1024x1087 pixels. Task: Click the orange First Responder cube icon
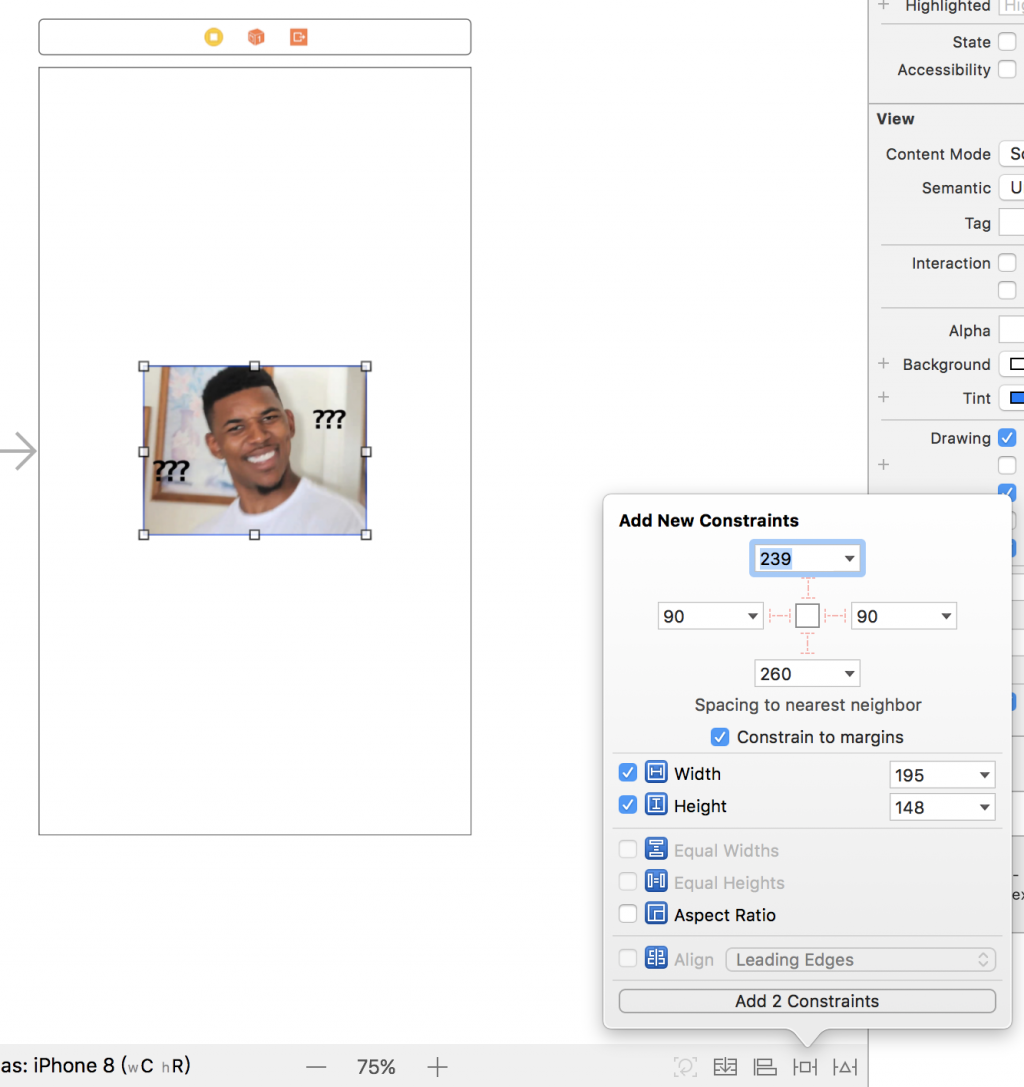[256, 37]
